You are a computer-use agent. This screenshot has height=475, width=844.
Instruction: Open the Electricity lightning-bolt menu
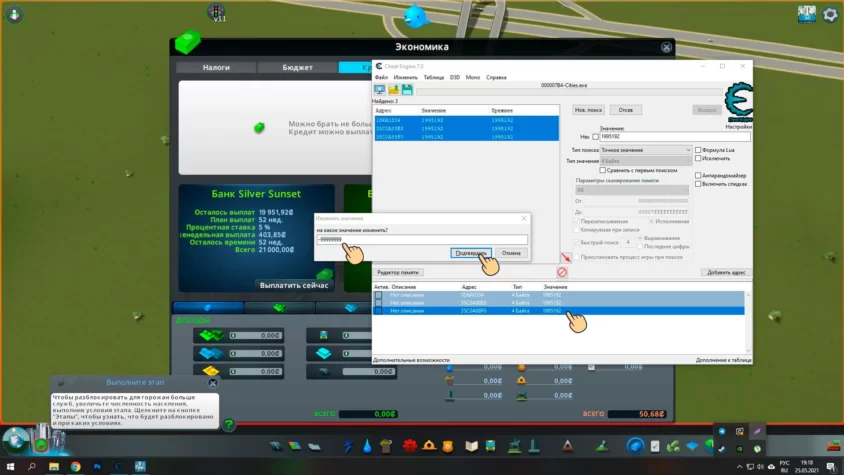point(348,446)
